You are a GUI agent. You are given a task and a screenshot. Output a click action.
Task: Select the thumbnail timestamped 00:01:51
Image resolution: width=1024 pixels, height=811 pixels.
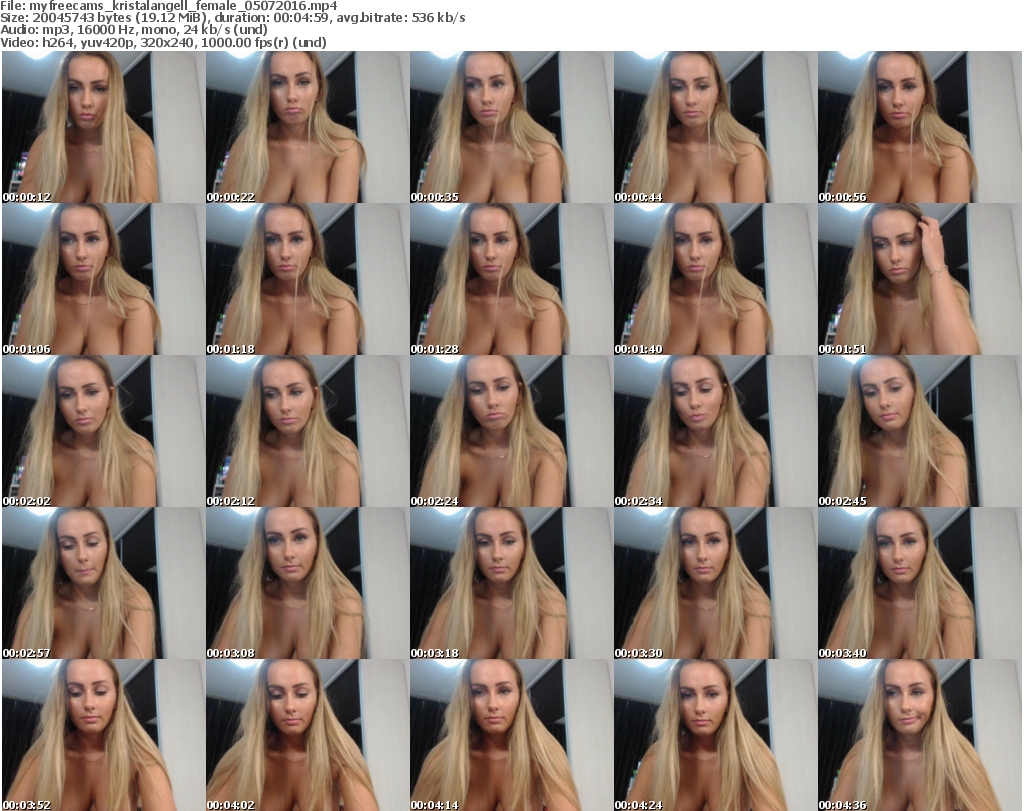click(920, 279)
